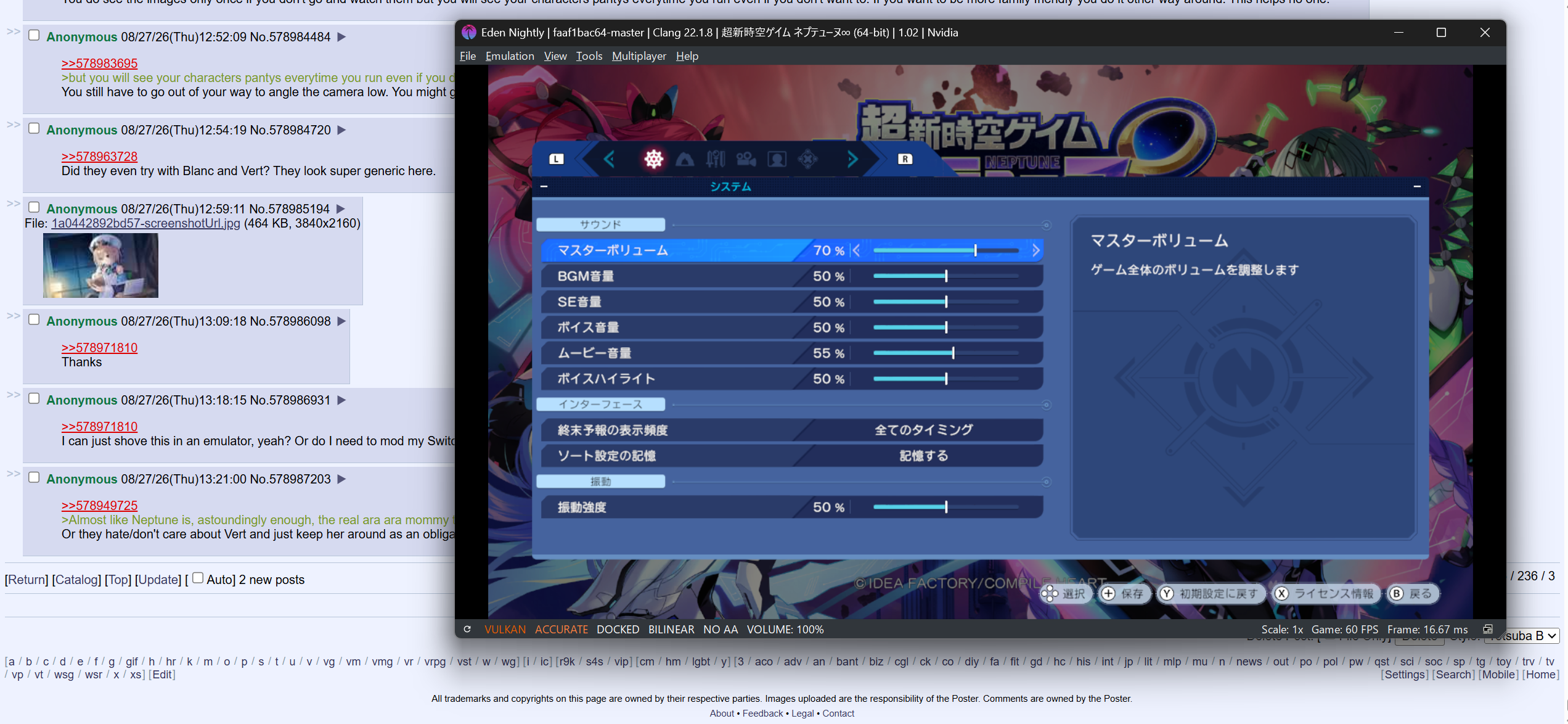Toggle ACCURATE GPU mode in status bar
This screenshot has height=724, width=1568.
pyautogui.click(x=561, y=629)
